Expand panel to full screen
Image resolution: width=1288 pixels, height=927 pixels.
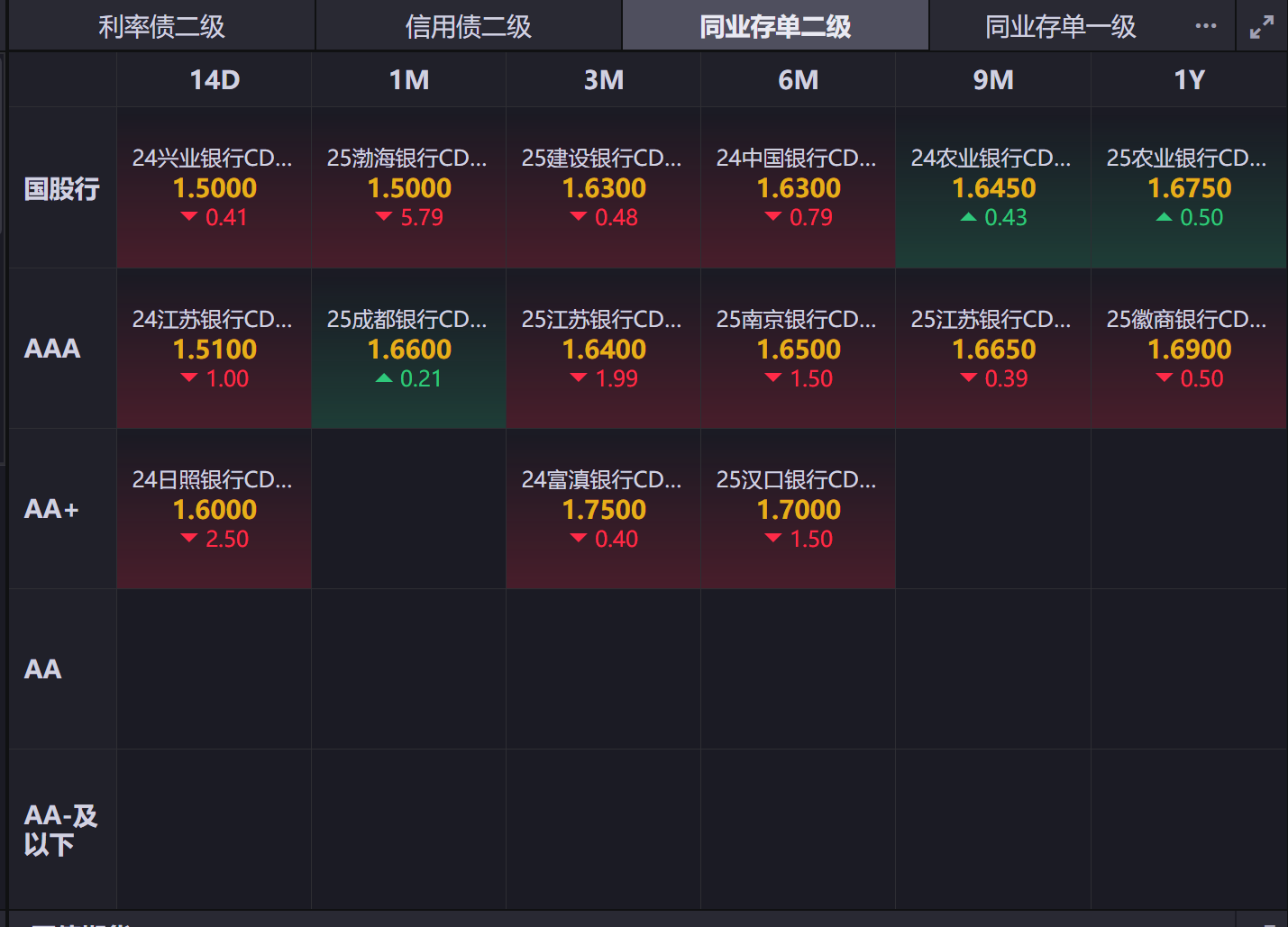pyautogui.click(x=1262, y=27)
